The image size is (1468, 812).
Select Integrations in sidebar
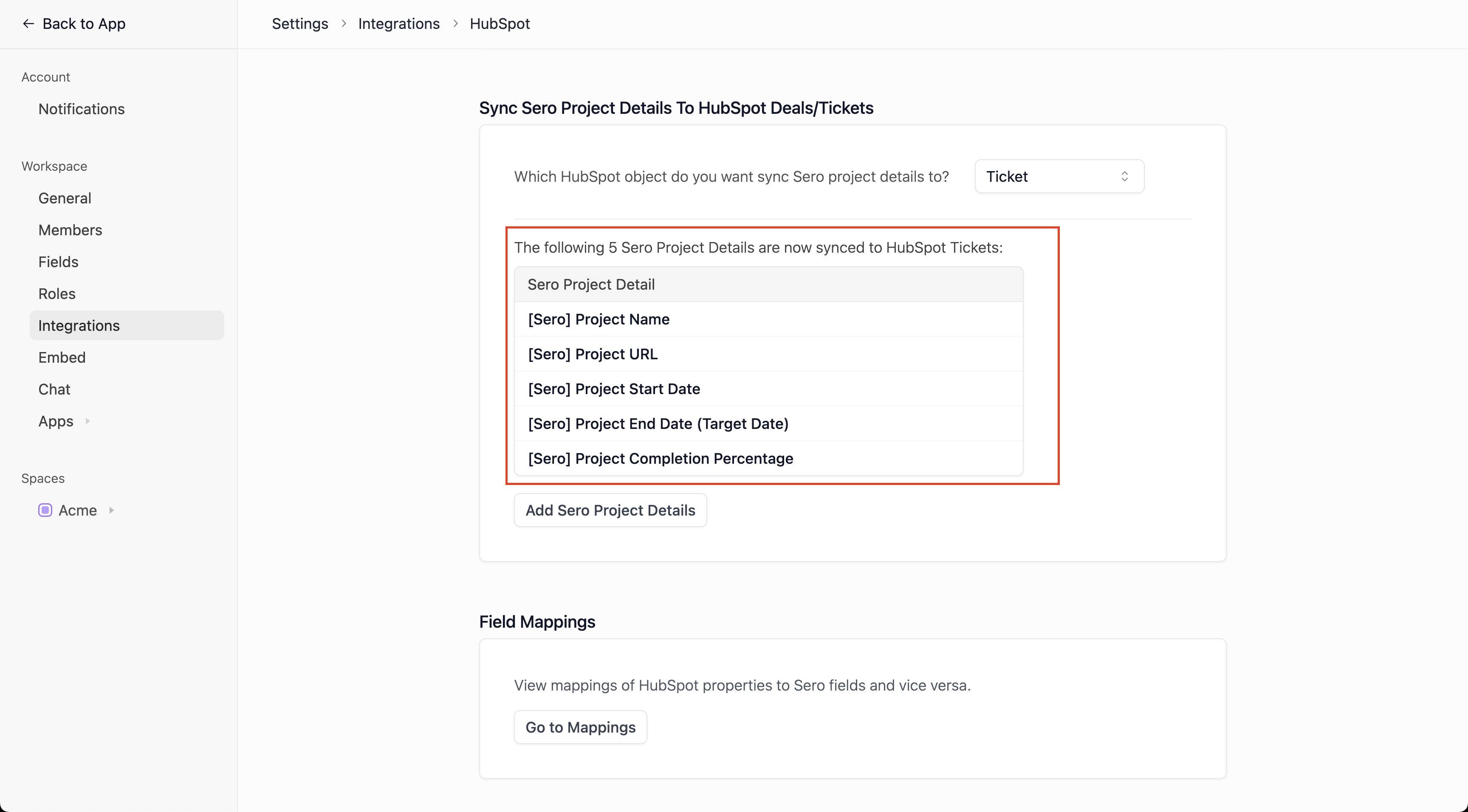point(79,325)
